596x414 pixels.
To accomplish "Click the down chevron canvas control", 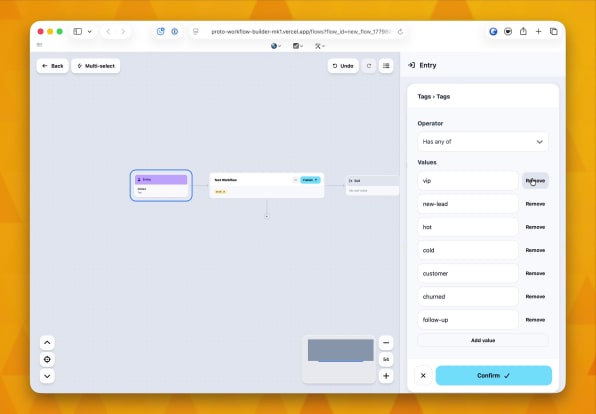I will (47, 376).
